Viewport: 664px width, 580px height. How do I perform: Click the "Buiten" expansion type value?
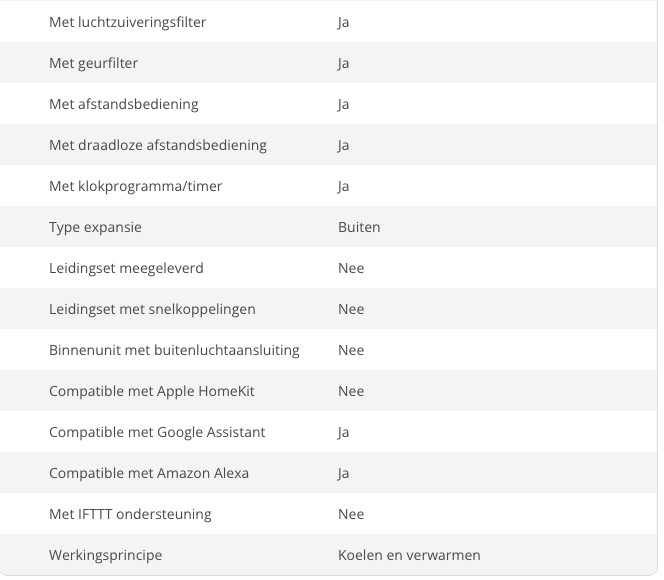[x=359, y=227]
